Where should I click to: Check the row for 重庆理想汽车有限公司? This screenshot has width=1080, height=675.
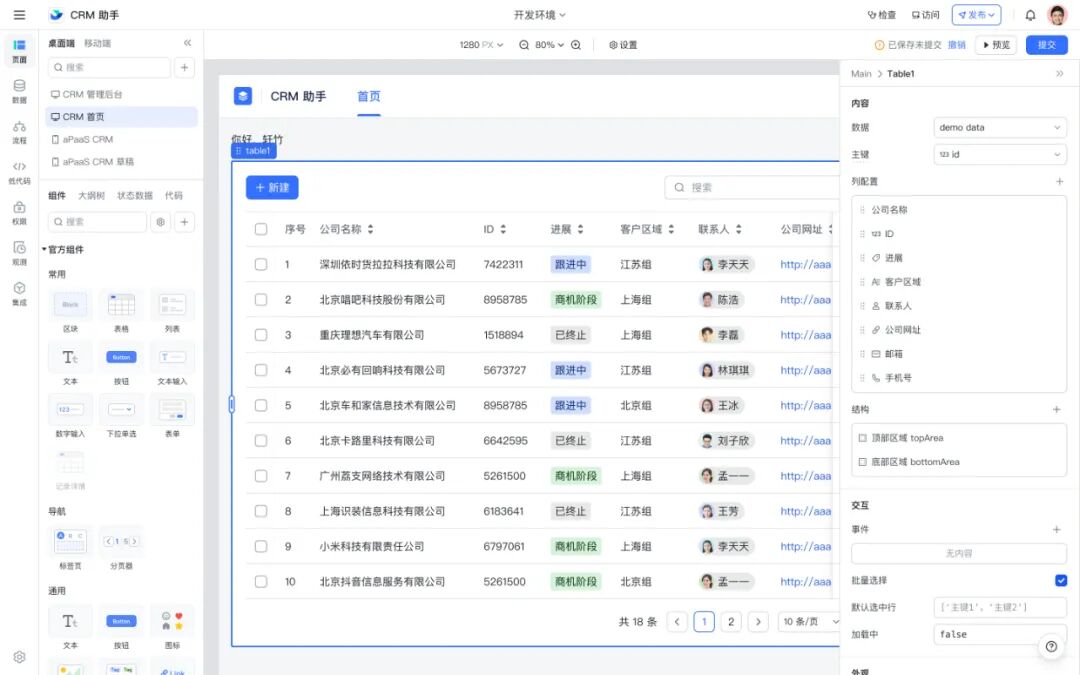(261, 335)
